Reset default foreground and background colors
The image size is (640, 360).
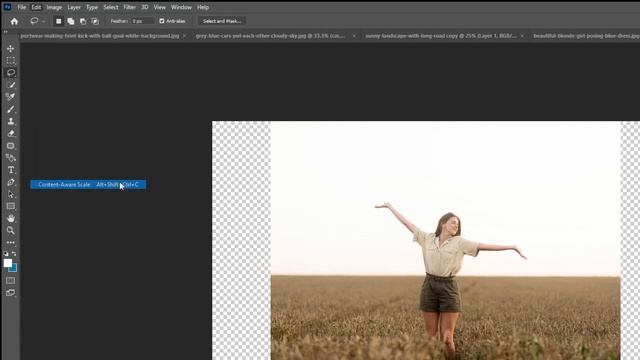click(x=6, y=253)
